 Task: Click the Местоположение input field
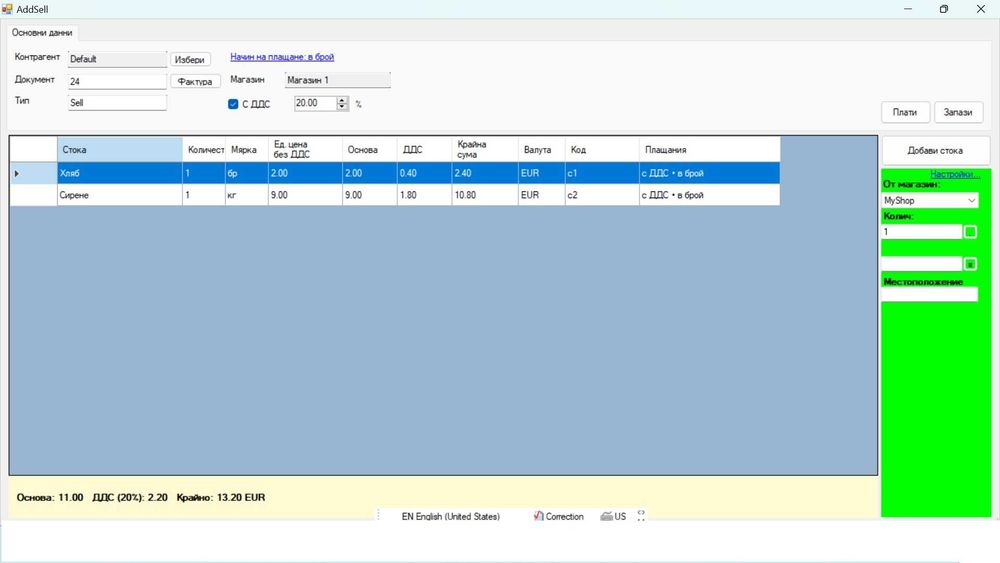930,294
